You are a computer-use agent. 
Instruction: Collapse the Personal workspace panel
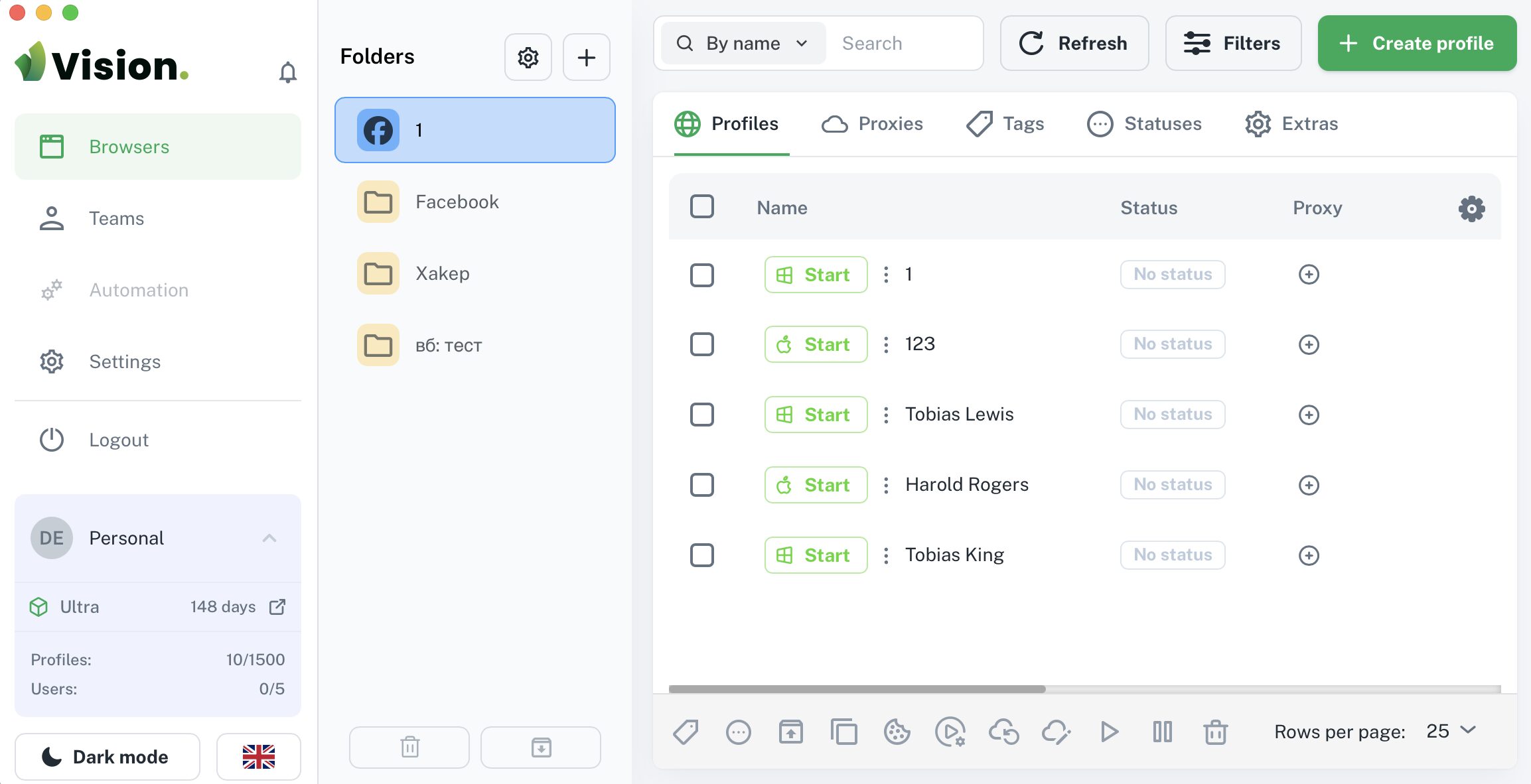tap(269, 538)
